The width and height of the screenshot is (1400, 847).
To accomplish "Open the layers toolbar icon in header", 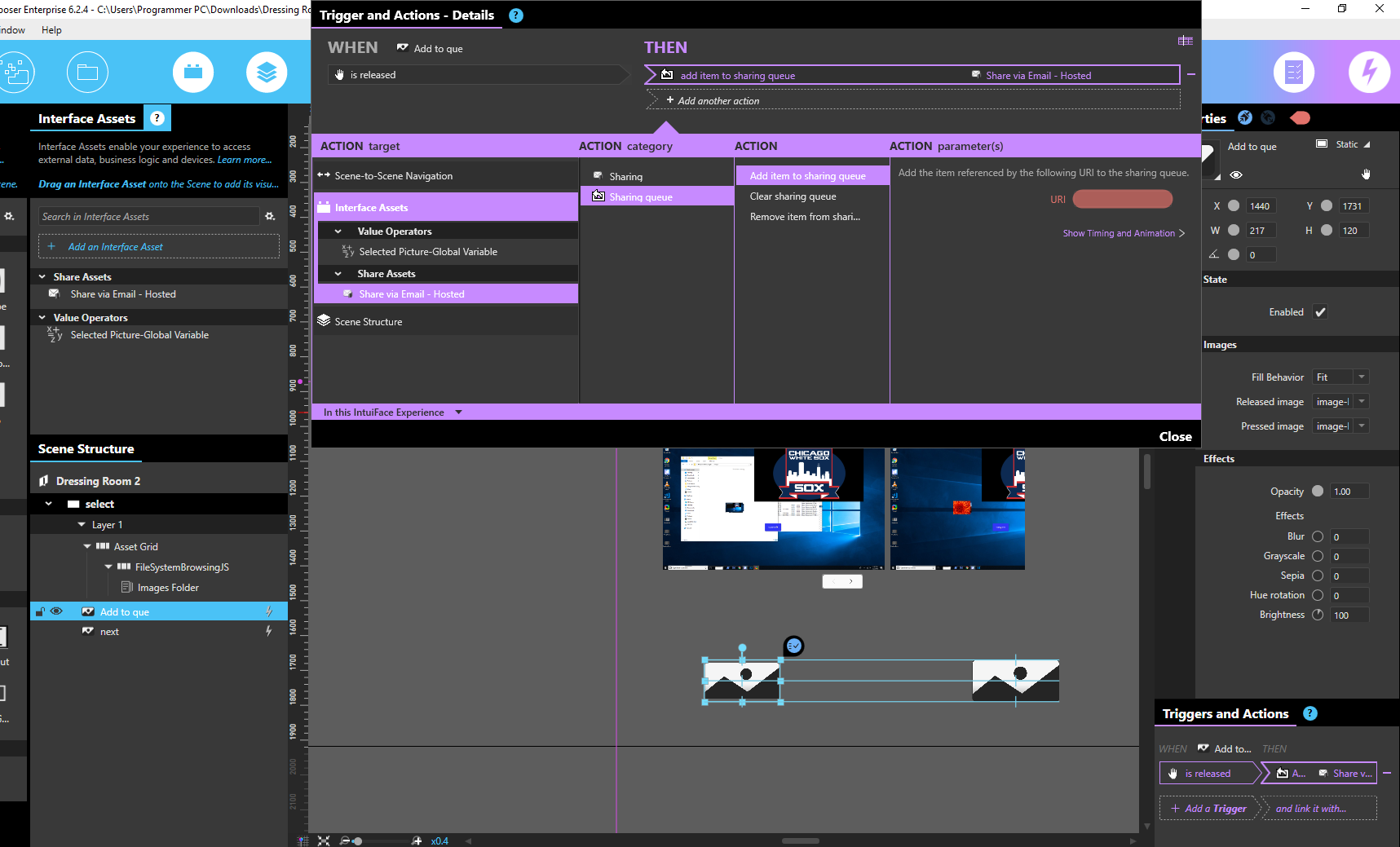I will (x=267, y=73).
